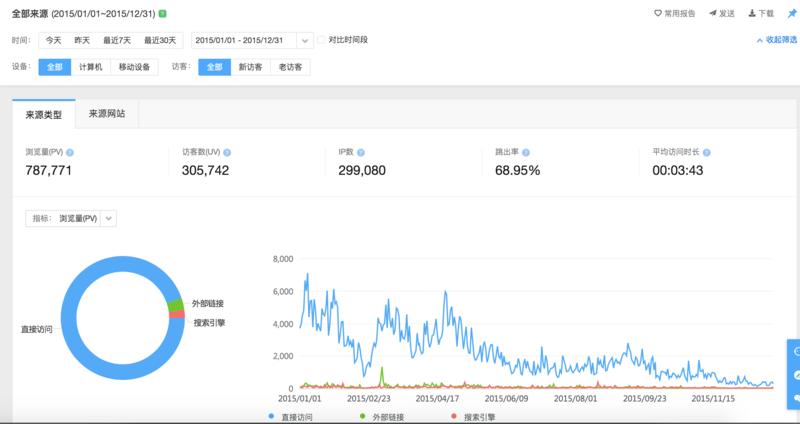Click help icon beside IP数
This screenshot has height=424, width=800.
(x=361, y=152)
